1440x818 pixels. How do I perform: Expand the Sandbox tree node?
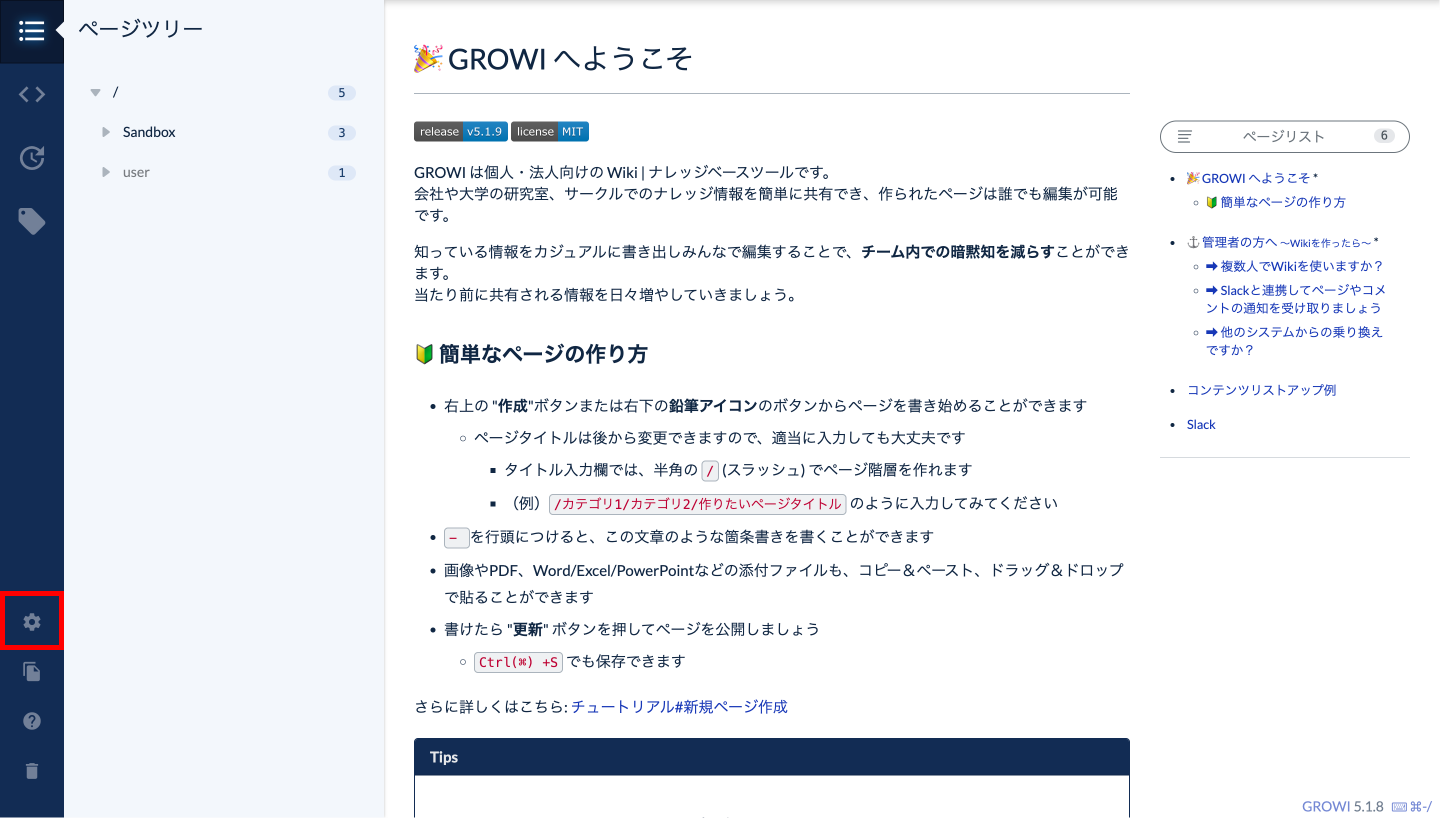point(107,132)
